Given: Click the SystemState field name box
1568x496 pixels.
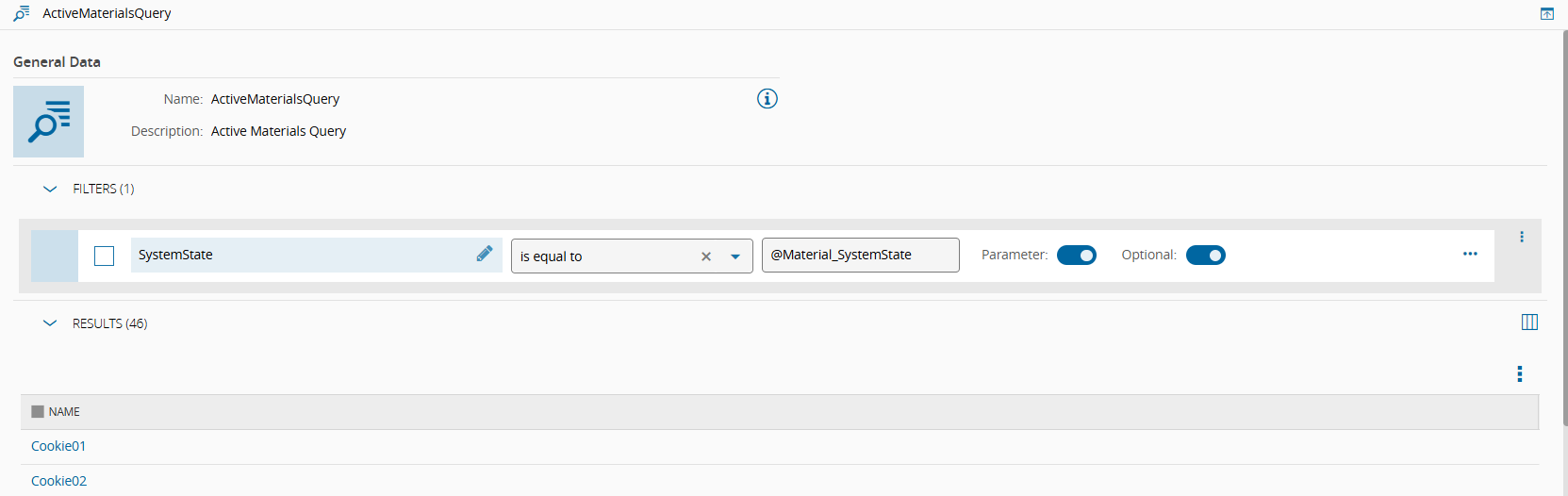Looking at the screenshot, I should click(x=302, y=255).
